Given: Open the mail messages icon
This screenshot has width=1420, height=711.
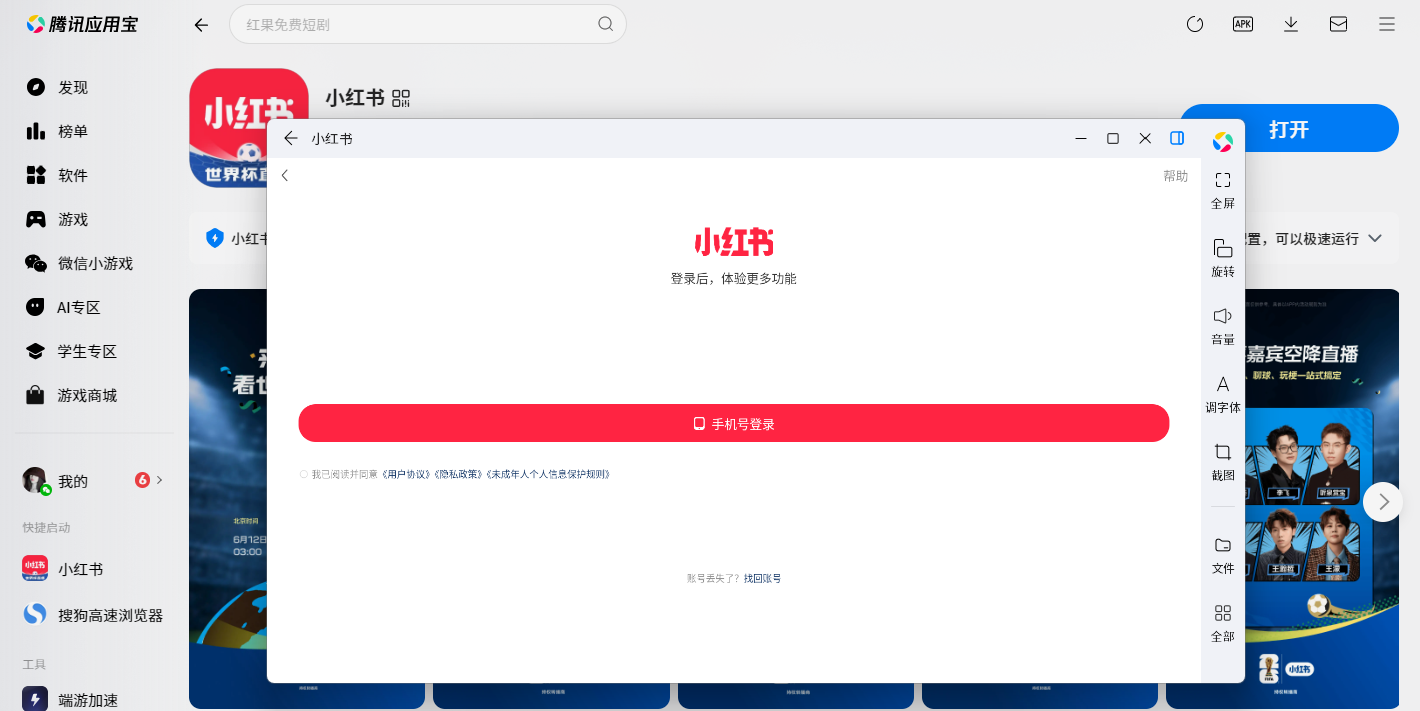Looking at the screenshot, I should [1339, 24].
